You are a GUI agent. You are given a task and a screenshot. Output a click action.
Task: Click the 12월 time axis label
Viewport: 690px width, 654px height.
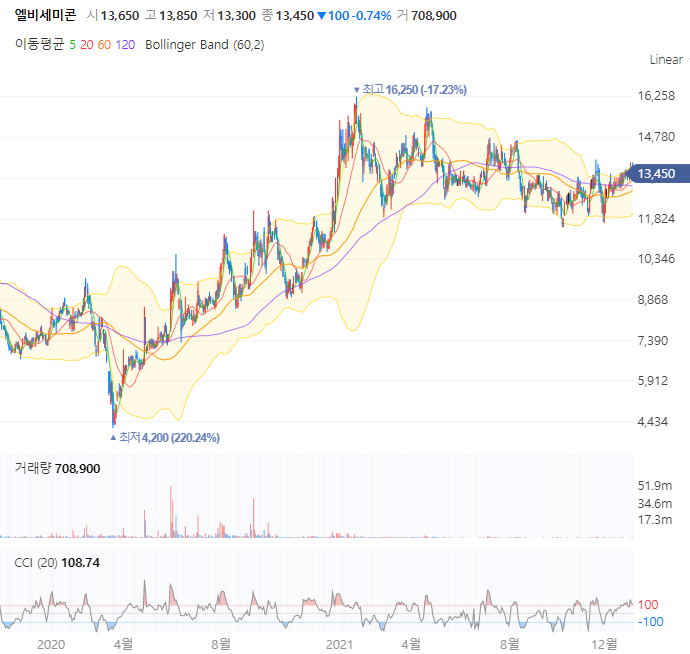(604, 645)
